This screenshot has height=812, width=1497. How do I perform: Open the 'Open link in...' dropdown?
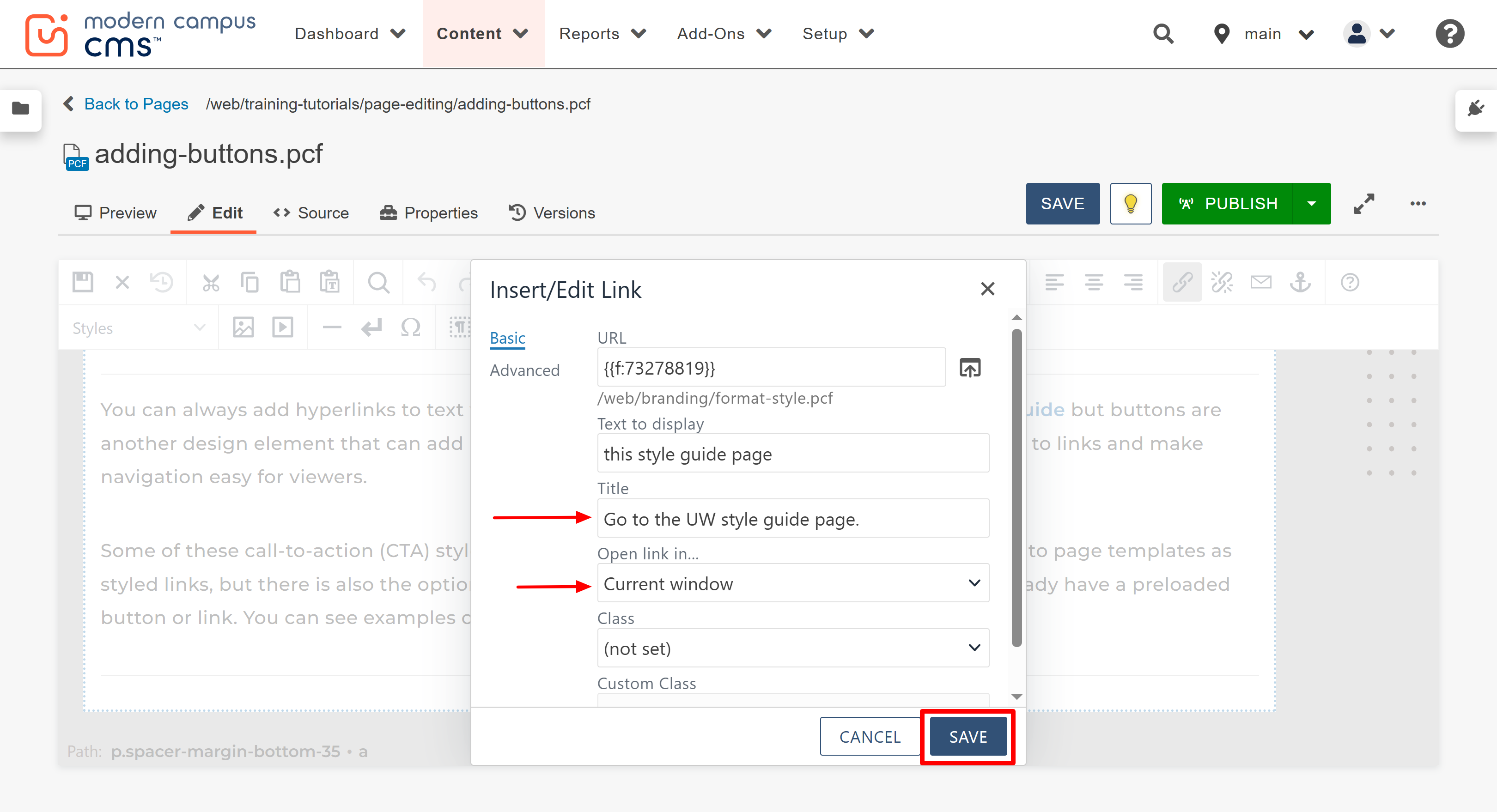click(x=793, y=583)
